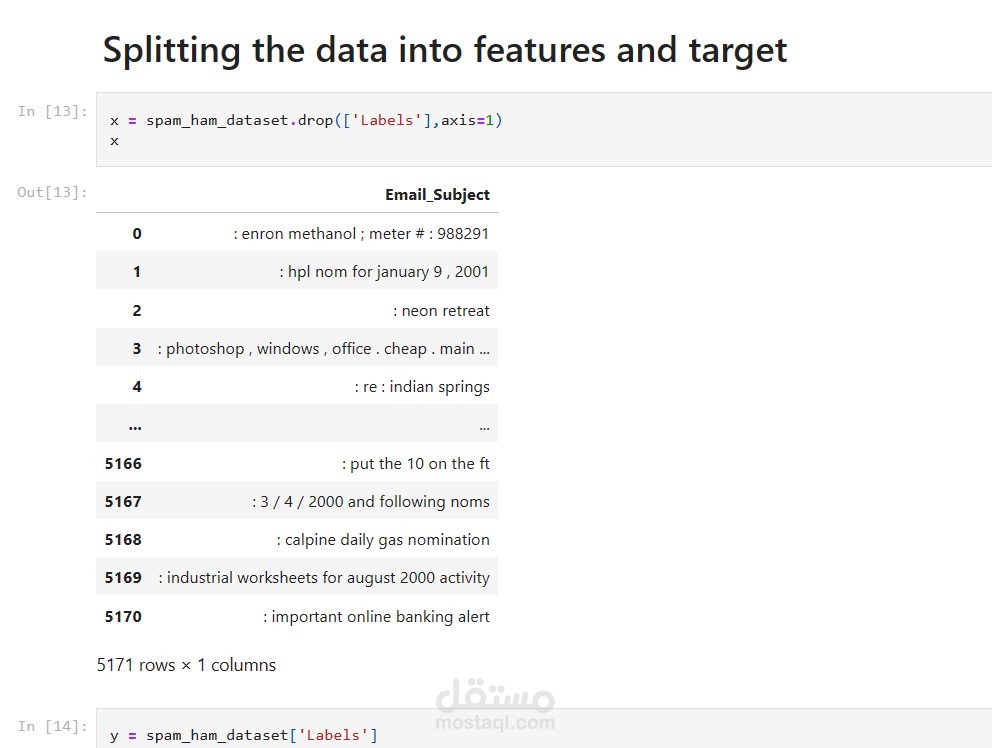Select the '3 / 4 / 2000 and following noms' cell

[371, 501]
